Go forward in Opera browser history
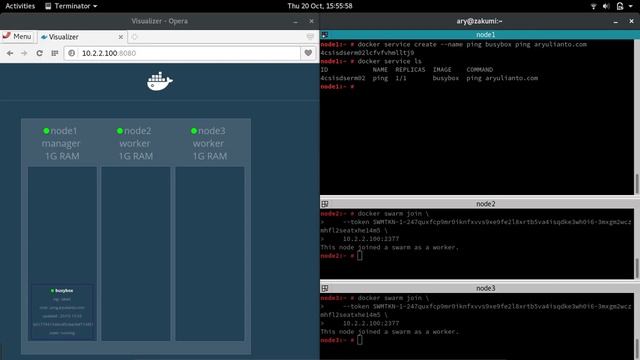This screenshot has width=640, height=360. click(24, 53)
